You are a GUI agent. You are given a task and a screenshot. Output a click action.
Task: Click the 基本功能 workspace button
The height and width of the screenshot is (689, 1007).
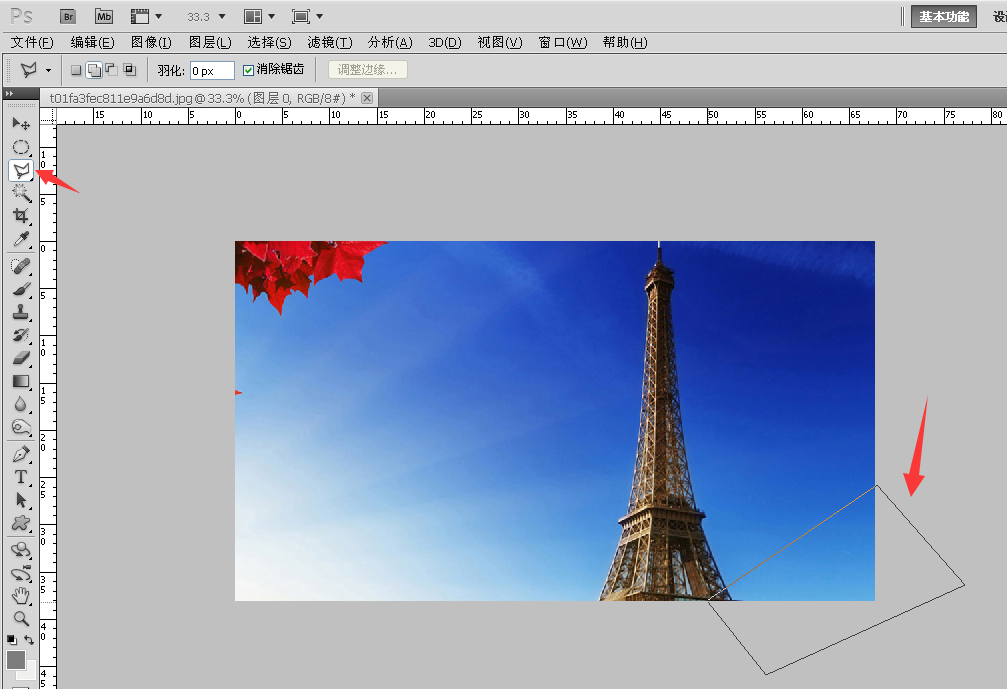click(x=943, y=17)
